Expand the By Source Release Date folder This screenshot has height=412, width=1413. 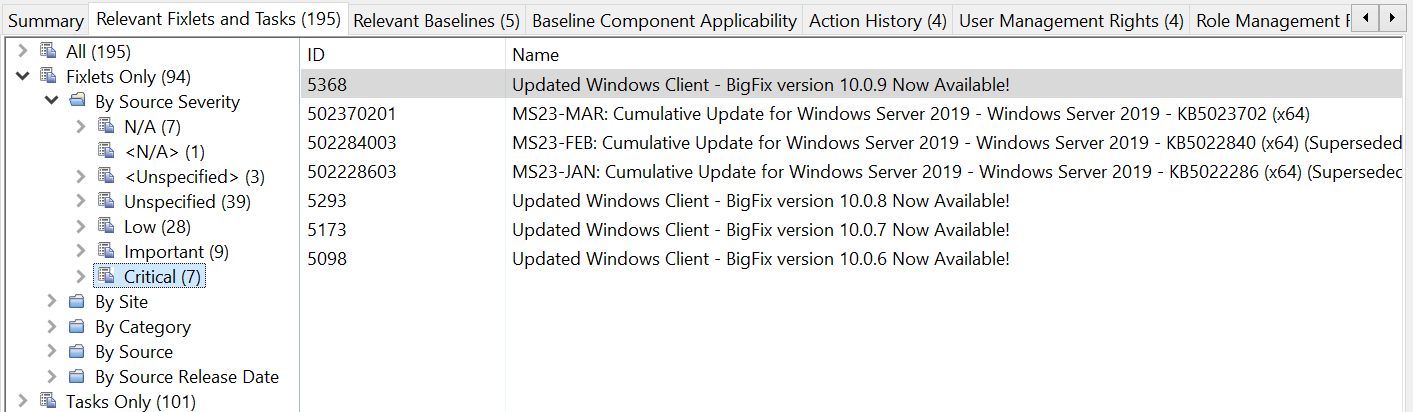[x=52, y=377]
